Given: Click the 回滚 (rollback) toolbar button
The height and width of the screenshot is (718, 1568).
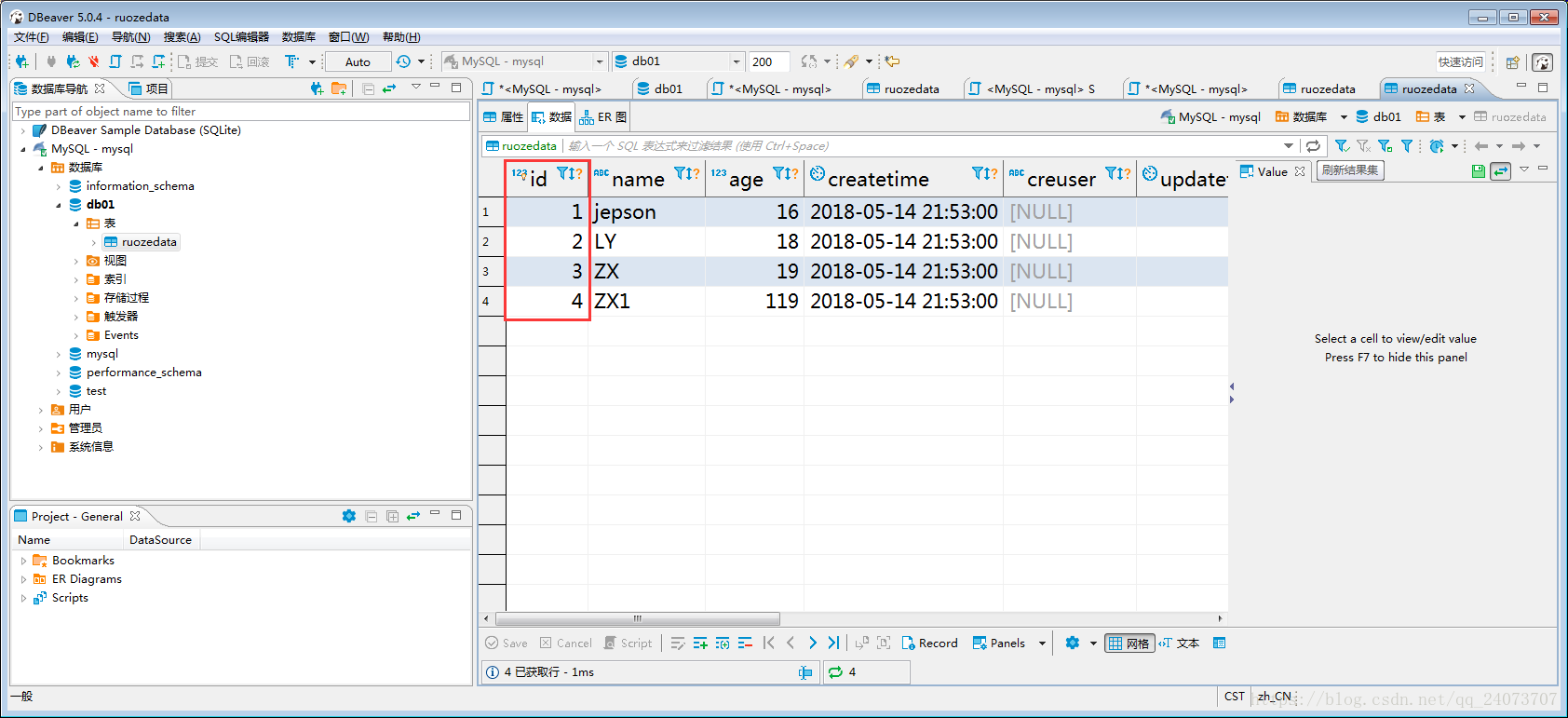Looking at the screenshot, I should [250, 61].
